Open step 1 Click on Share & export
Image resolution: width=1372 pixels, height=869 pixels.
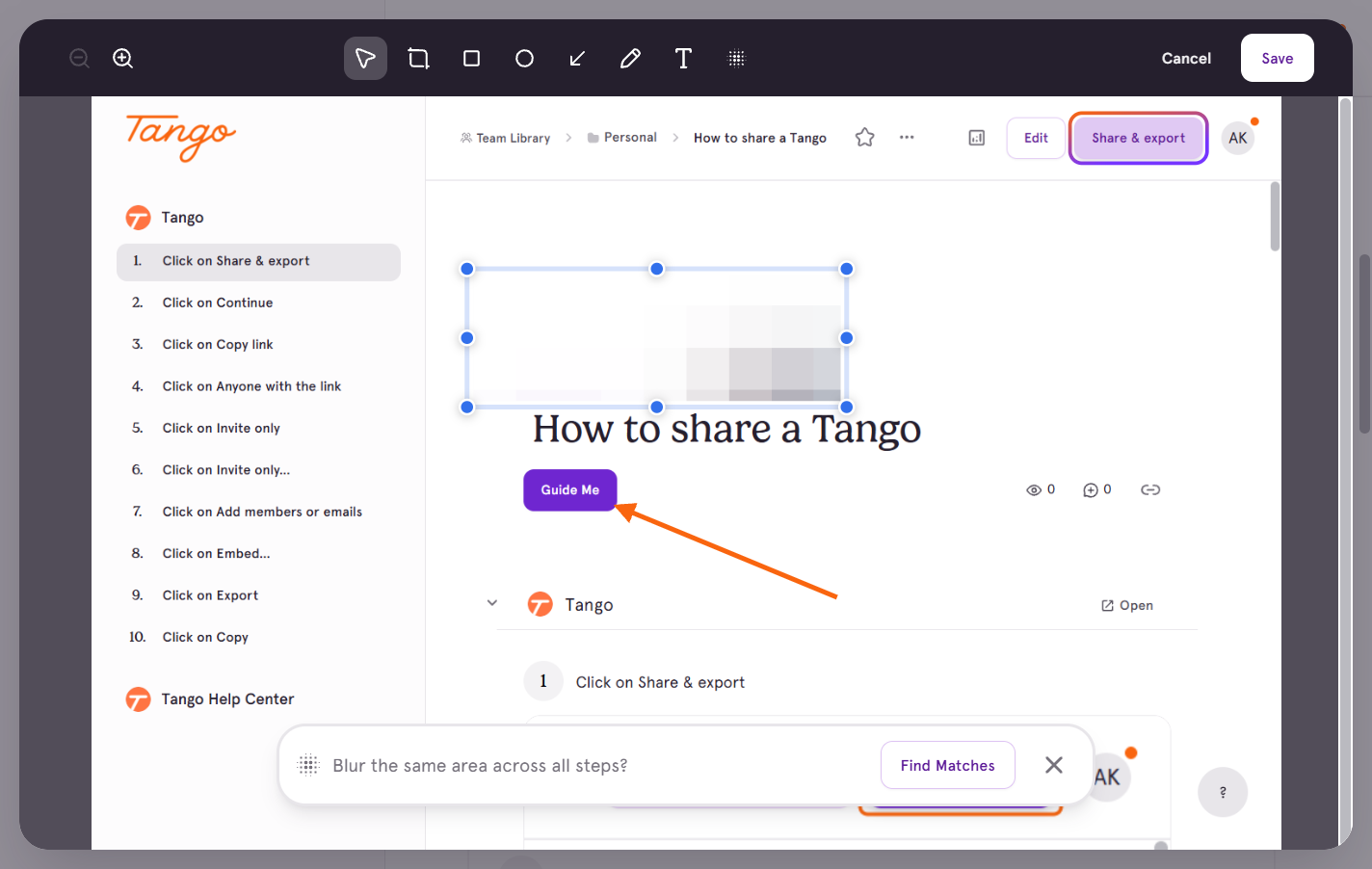[x=258, y=261]
